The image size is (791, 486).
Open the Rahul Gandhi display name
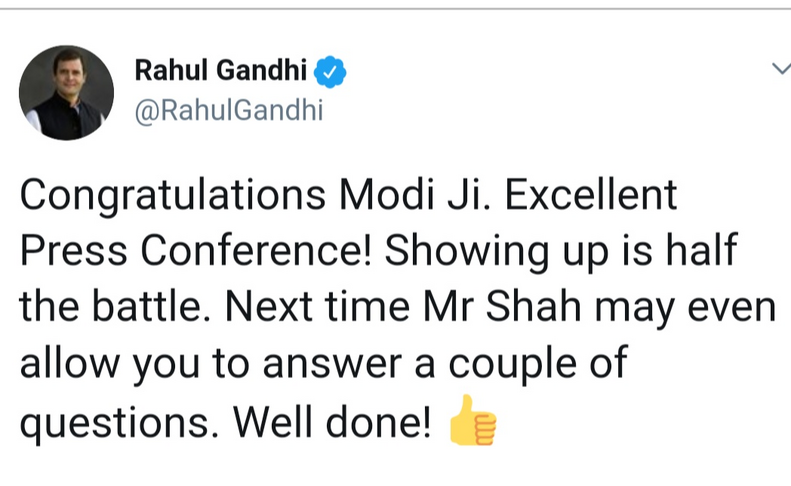click(x=221, y=72)
